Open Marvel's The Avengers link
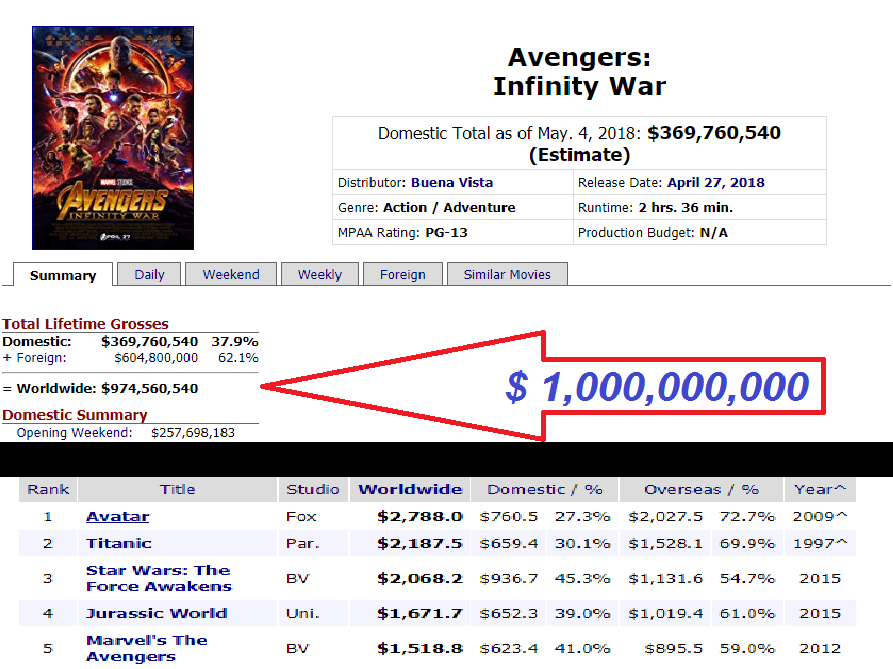 coord(146,649)
